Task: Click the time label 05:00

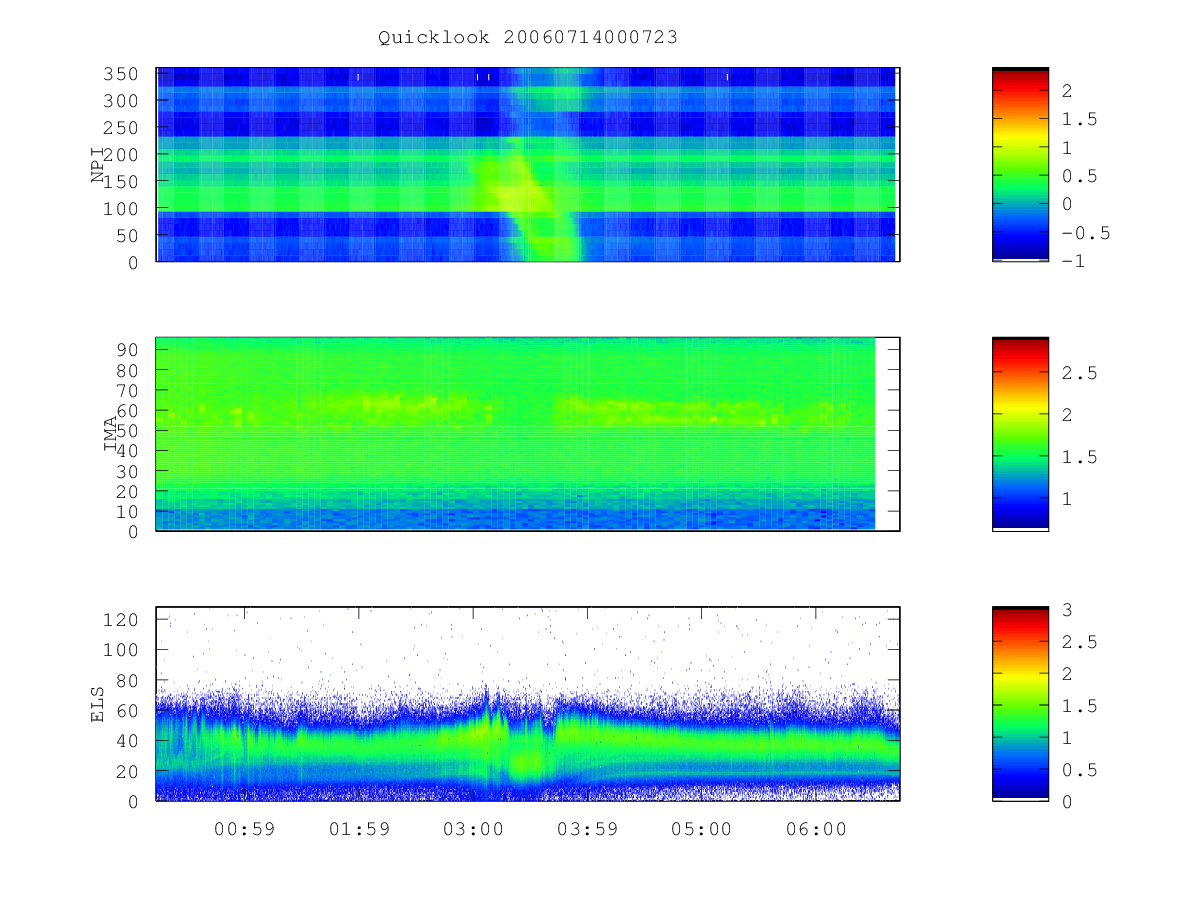Action: (x=701, y=829)
